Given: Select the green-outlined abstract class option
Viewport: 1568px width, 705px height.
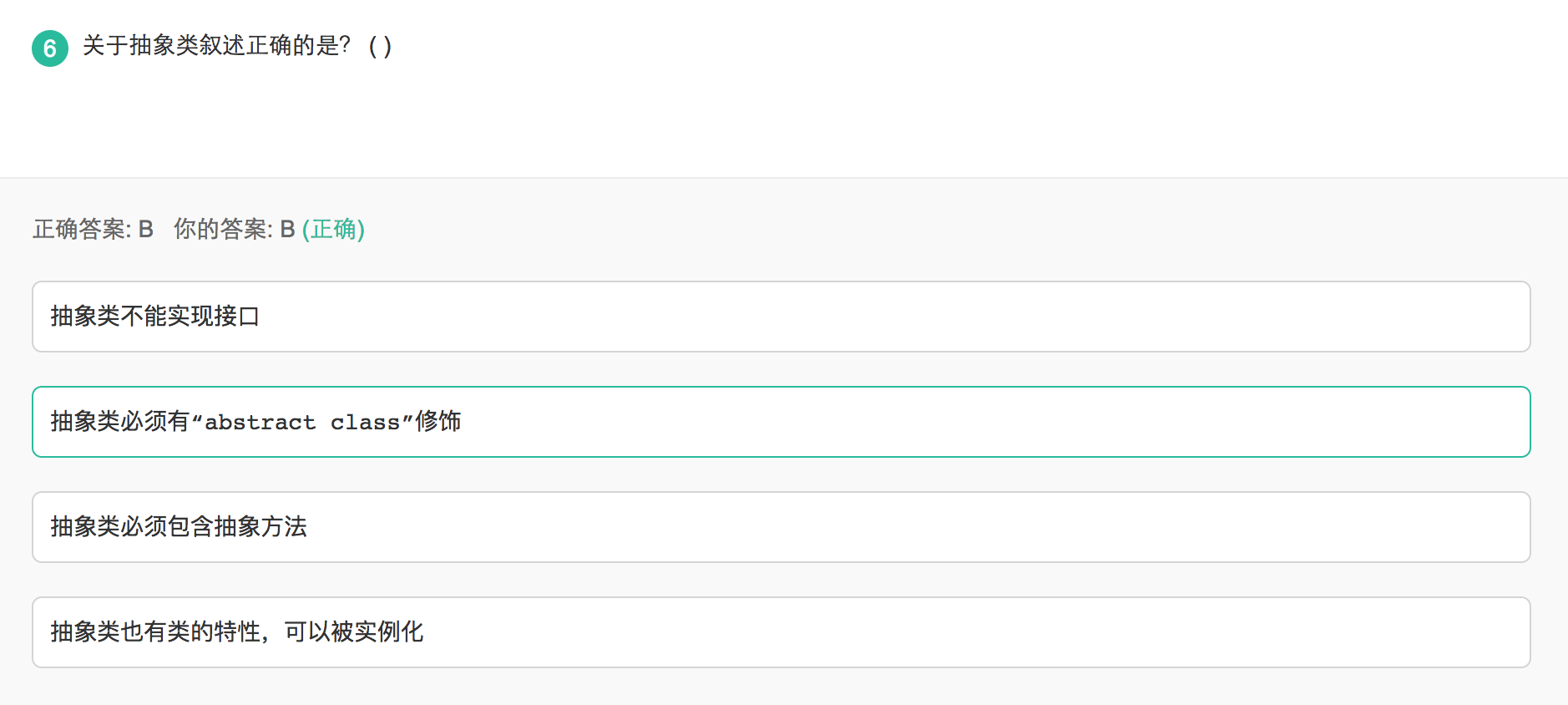Looking at the screenshot, I should (781, 422).
